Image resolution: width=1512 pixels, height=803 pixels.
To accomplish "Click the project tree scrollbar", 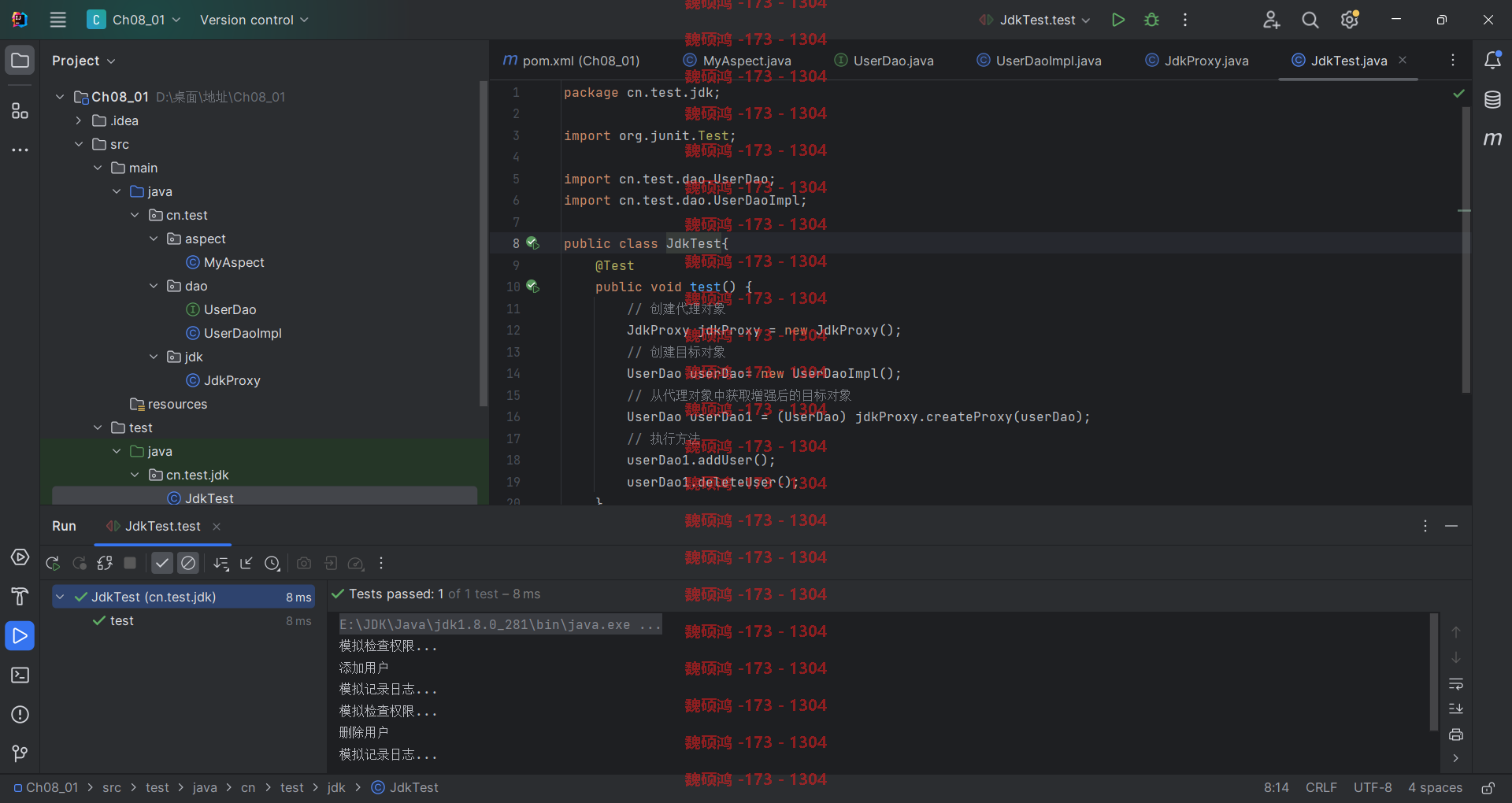I will coord(483,244).
